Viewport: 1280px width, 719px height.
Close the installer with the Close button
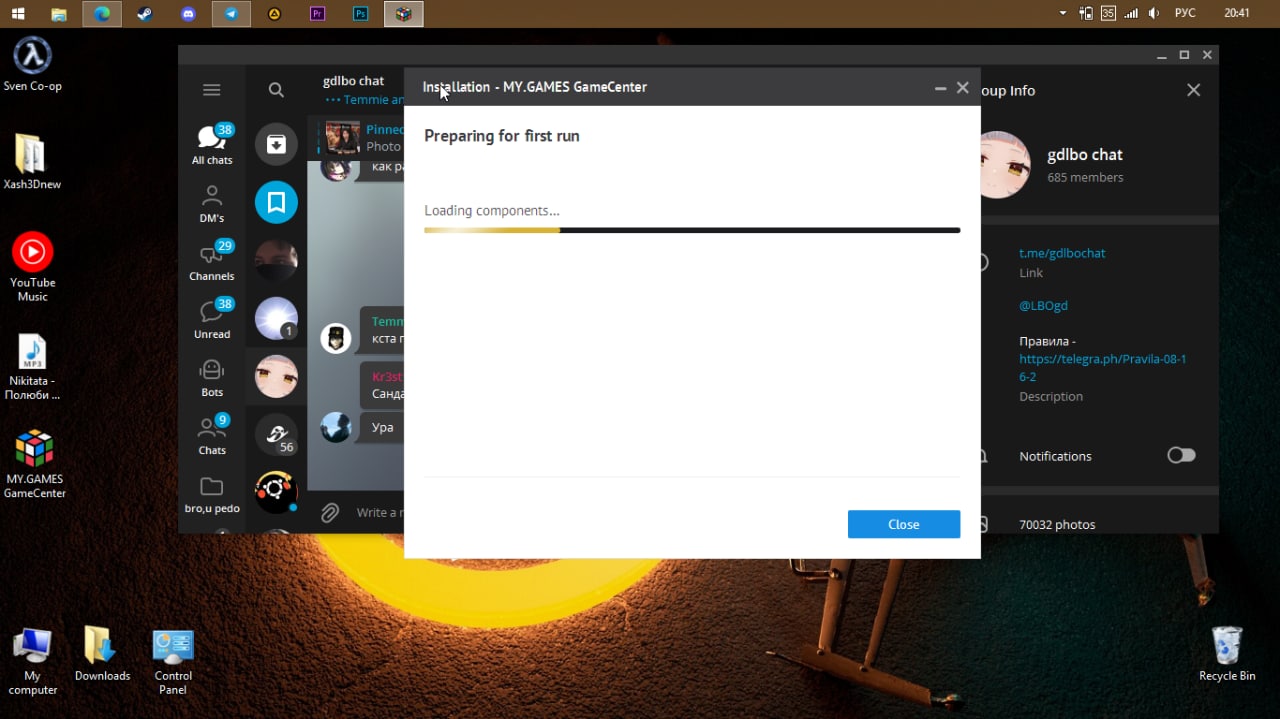(x=904, y=524)
